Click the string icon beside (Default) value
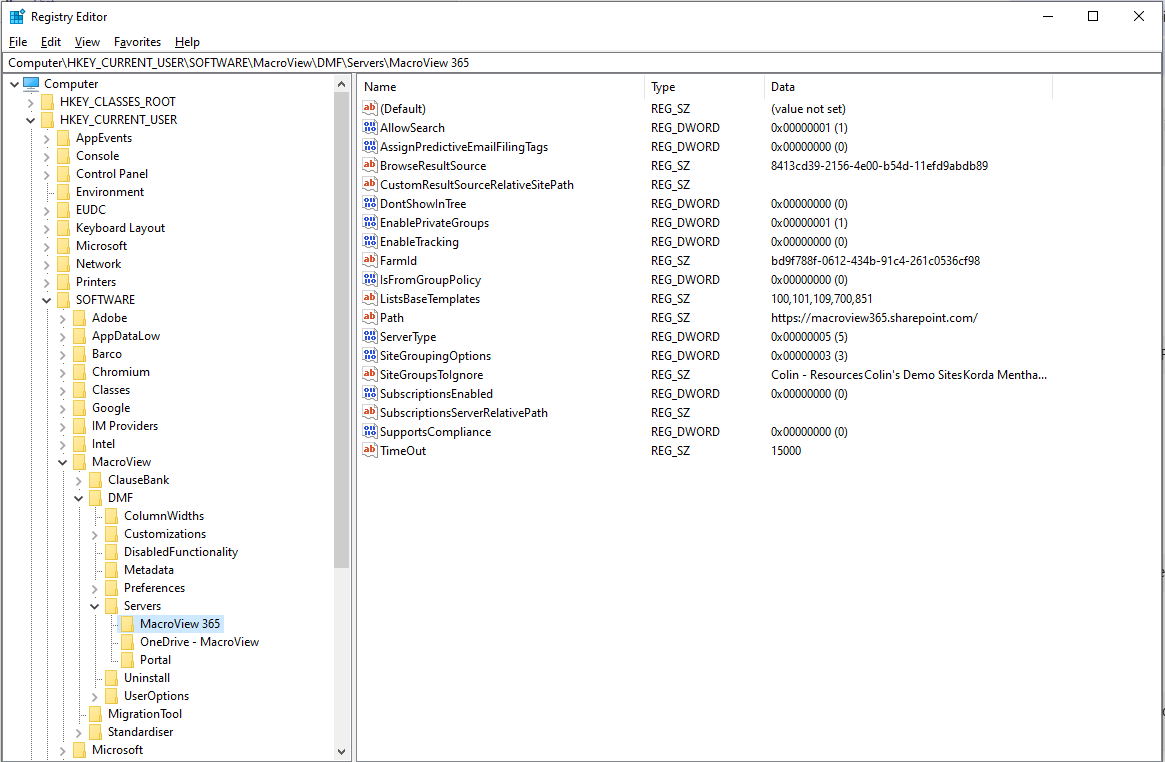This screenshot has height=762, width=1165. tap(370, 108)
